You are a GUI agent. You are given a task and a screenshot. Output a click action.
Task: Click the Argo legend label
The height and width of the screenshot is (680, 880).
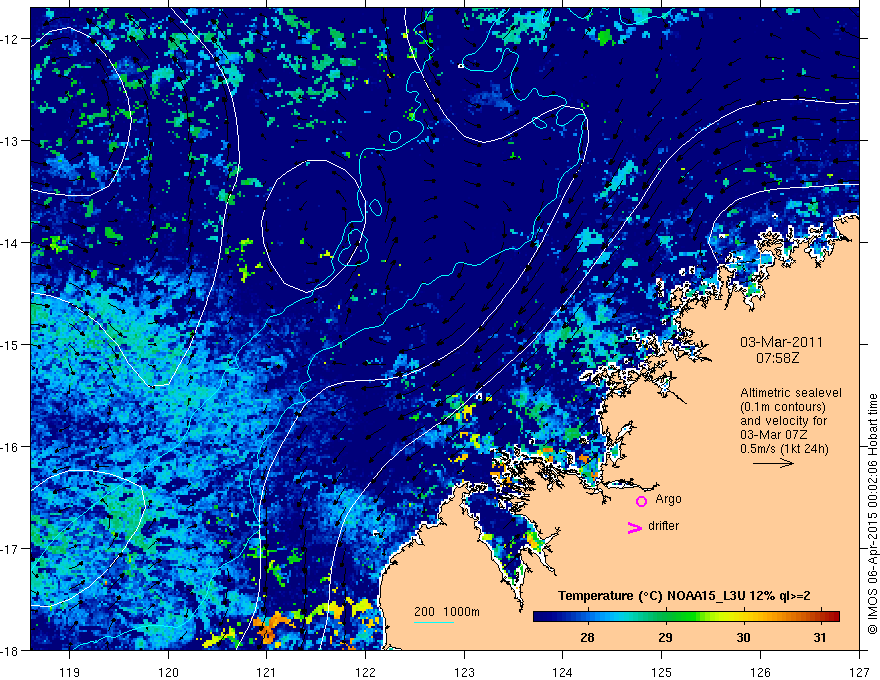[x=668, y=499]
